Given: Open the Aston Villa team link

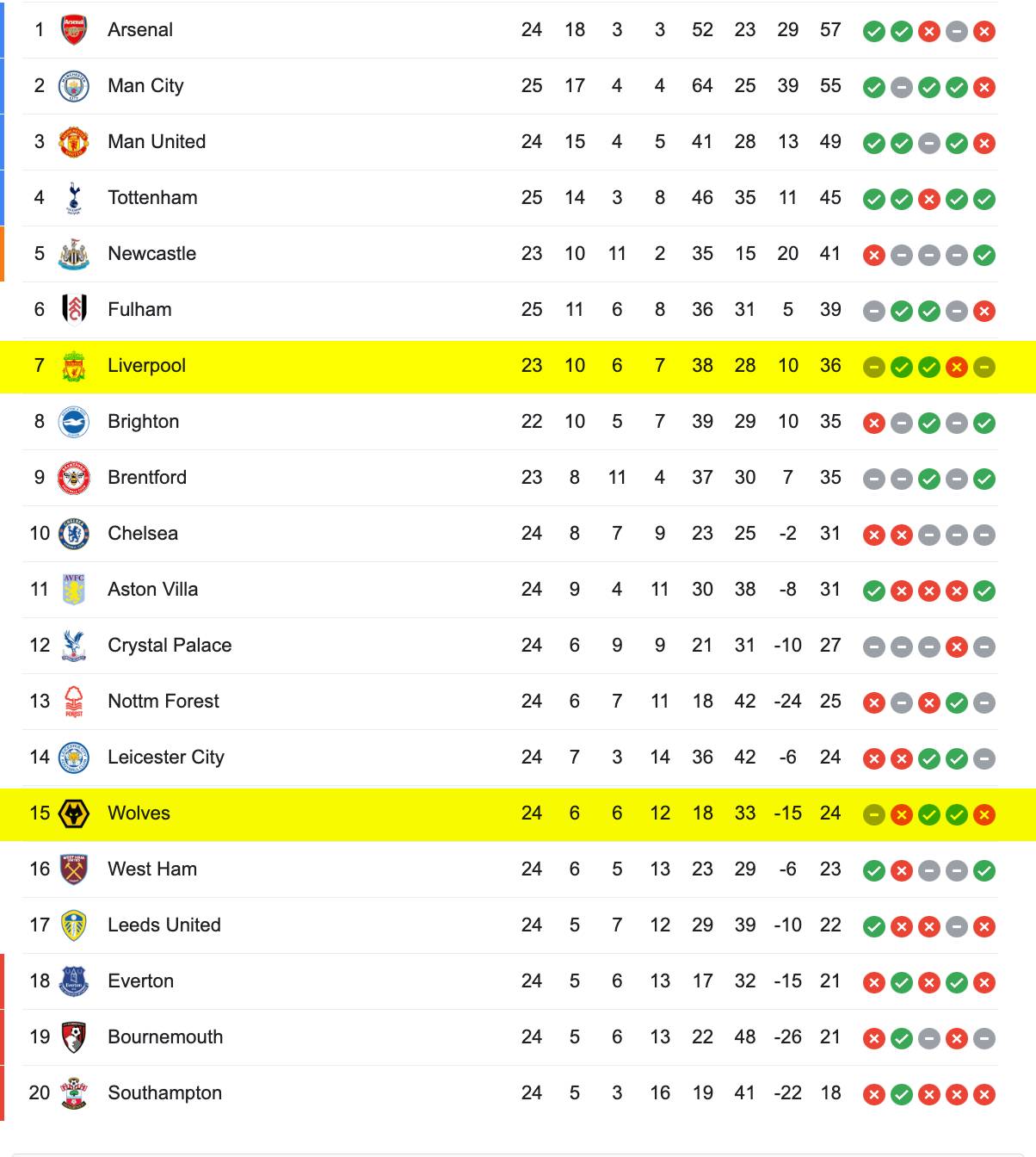Looking at the screenshot, I should point(152,590).
